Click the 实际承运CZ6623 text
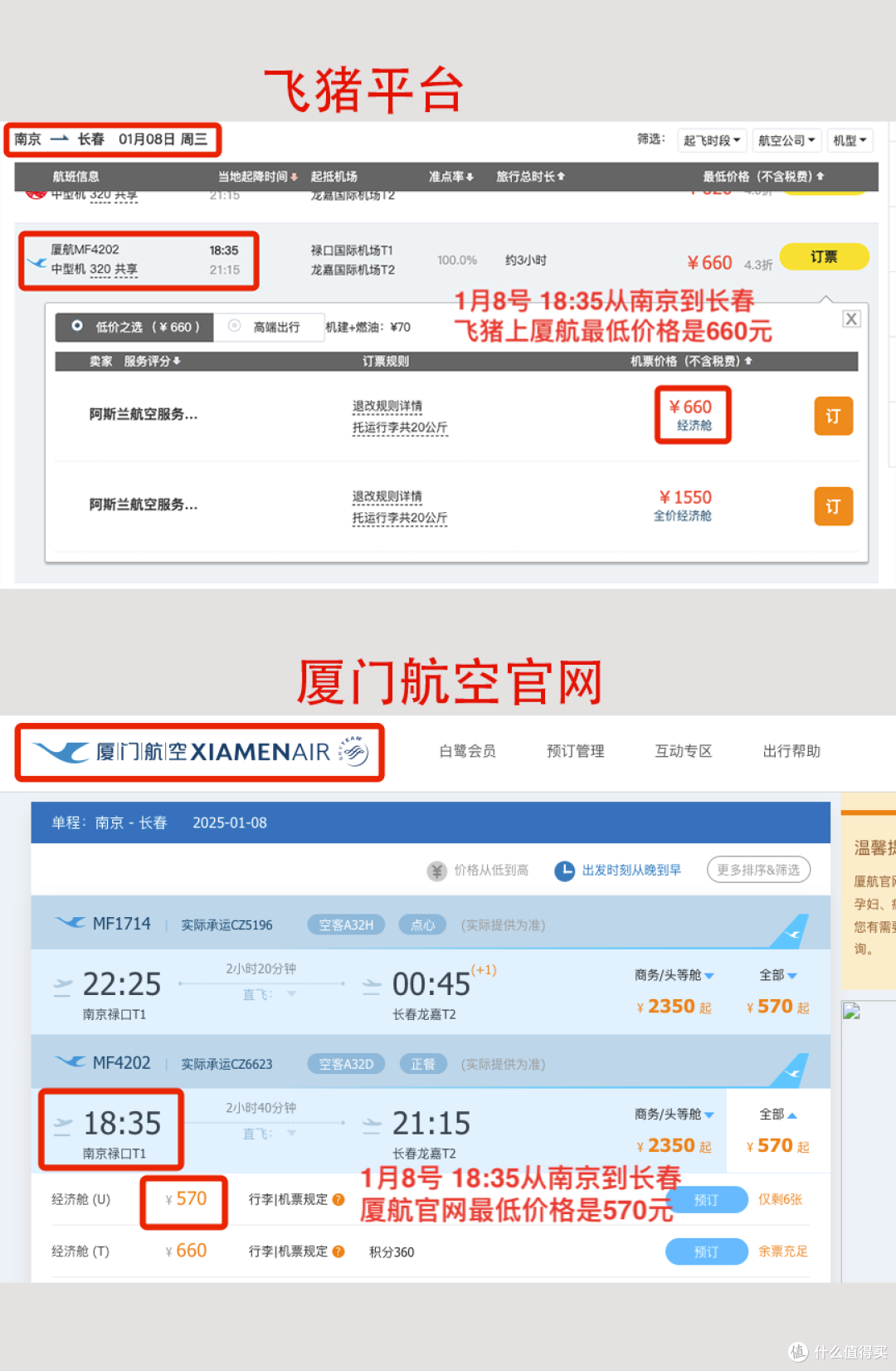The image size is (896, 1371). point(226,1065)
